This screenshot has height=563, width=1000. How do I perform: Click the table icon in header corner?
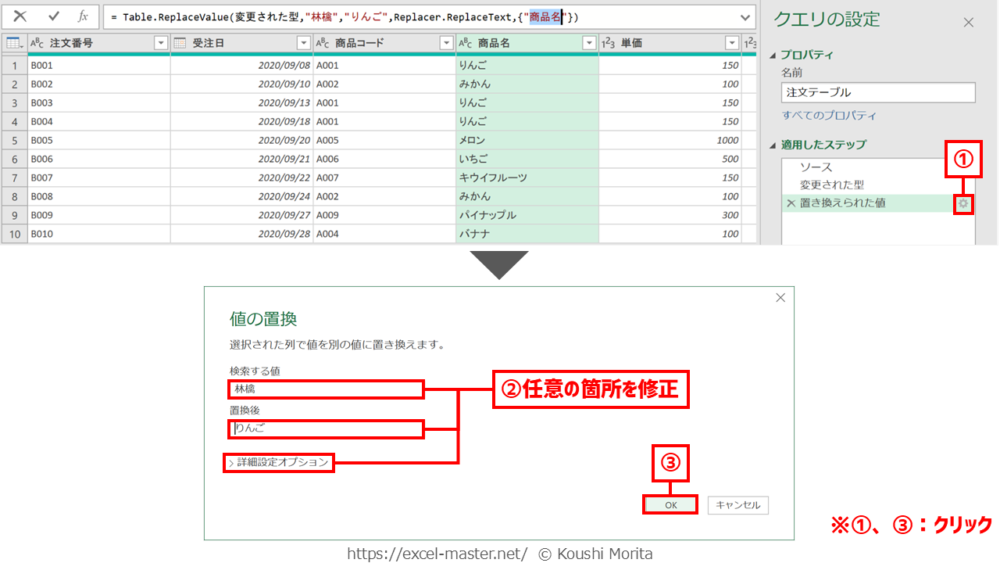[14, 43]
